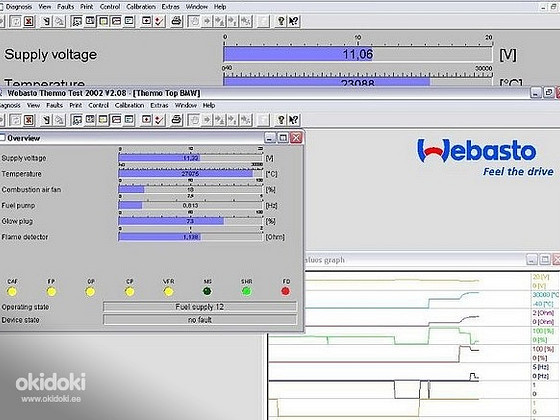Click red X stop icon in back window toolbar
Image resolution: width=560 pixels, height=420 pixels.
pos(29,21)
